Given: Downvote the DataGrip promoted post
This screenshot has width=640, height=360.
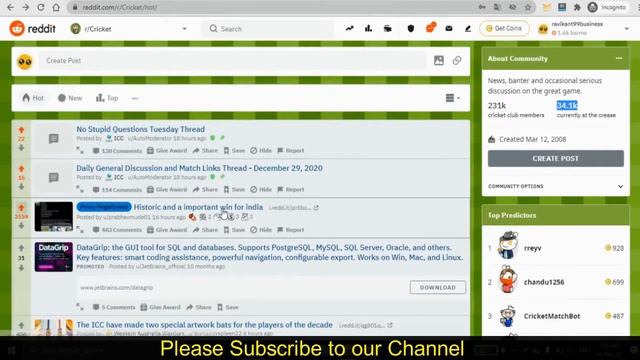Looking at the screenshot, I should click(21, 268).
